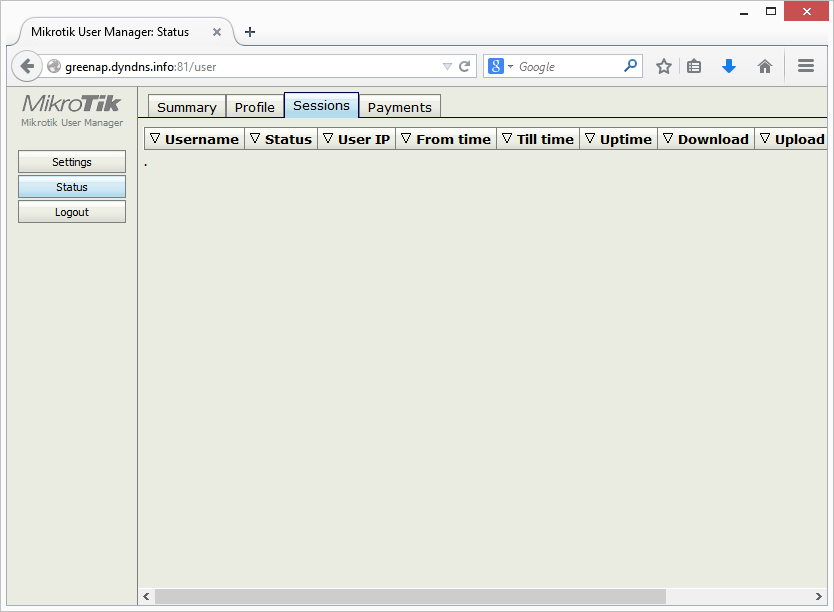Reload the page with the refresh icon
This screenshot has width=834, height=612.
[464, 66]
